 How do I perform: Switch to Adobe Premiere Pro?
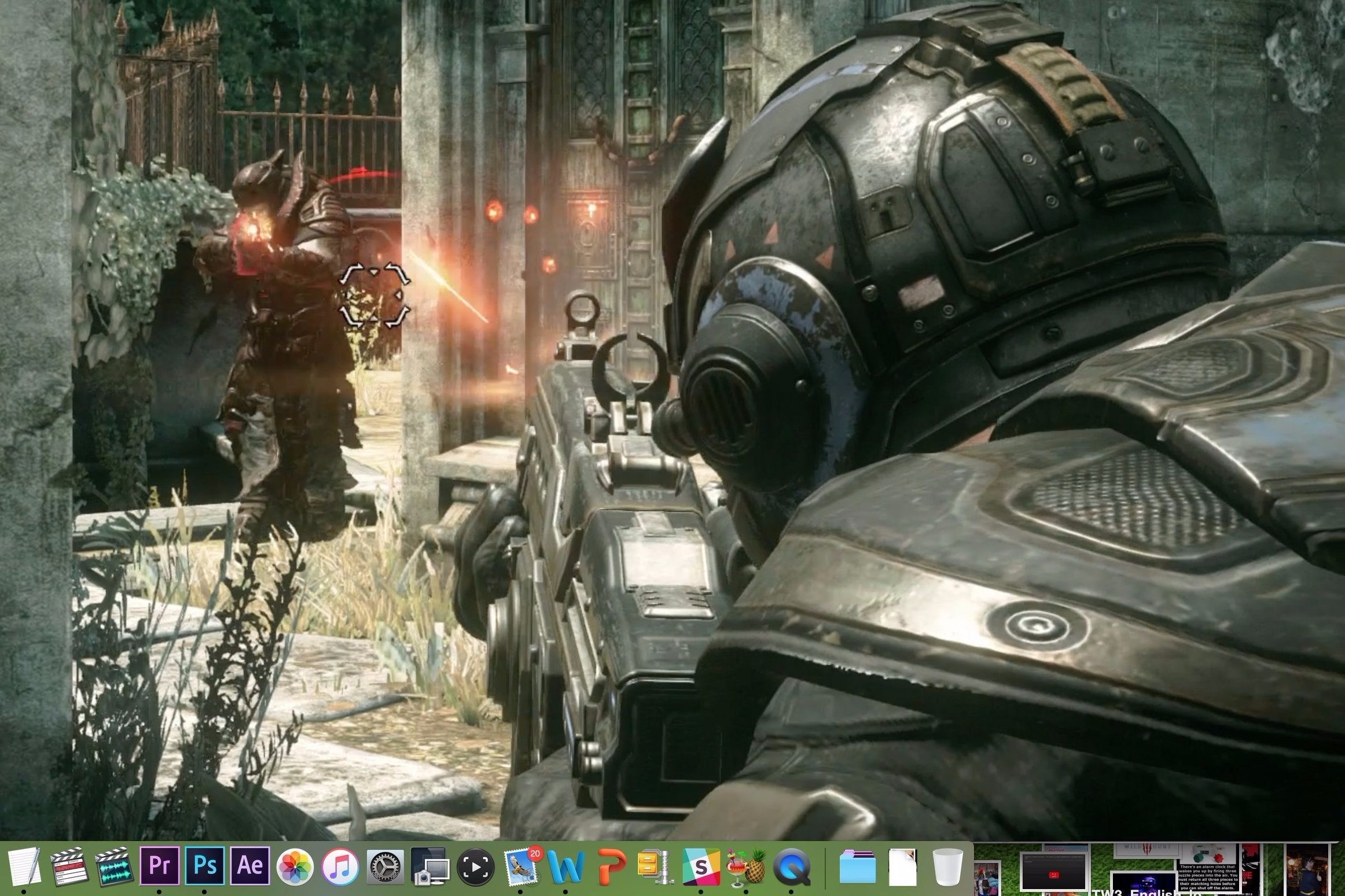pos(159,866)
